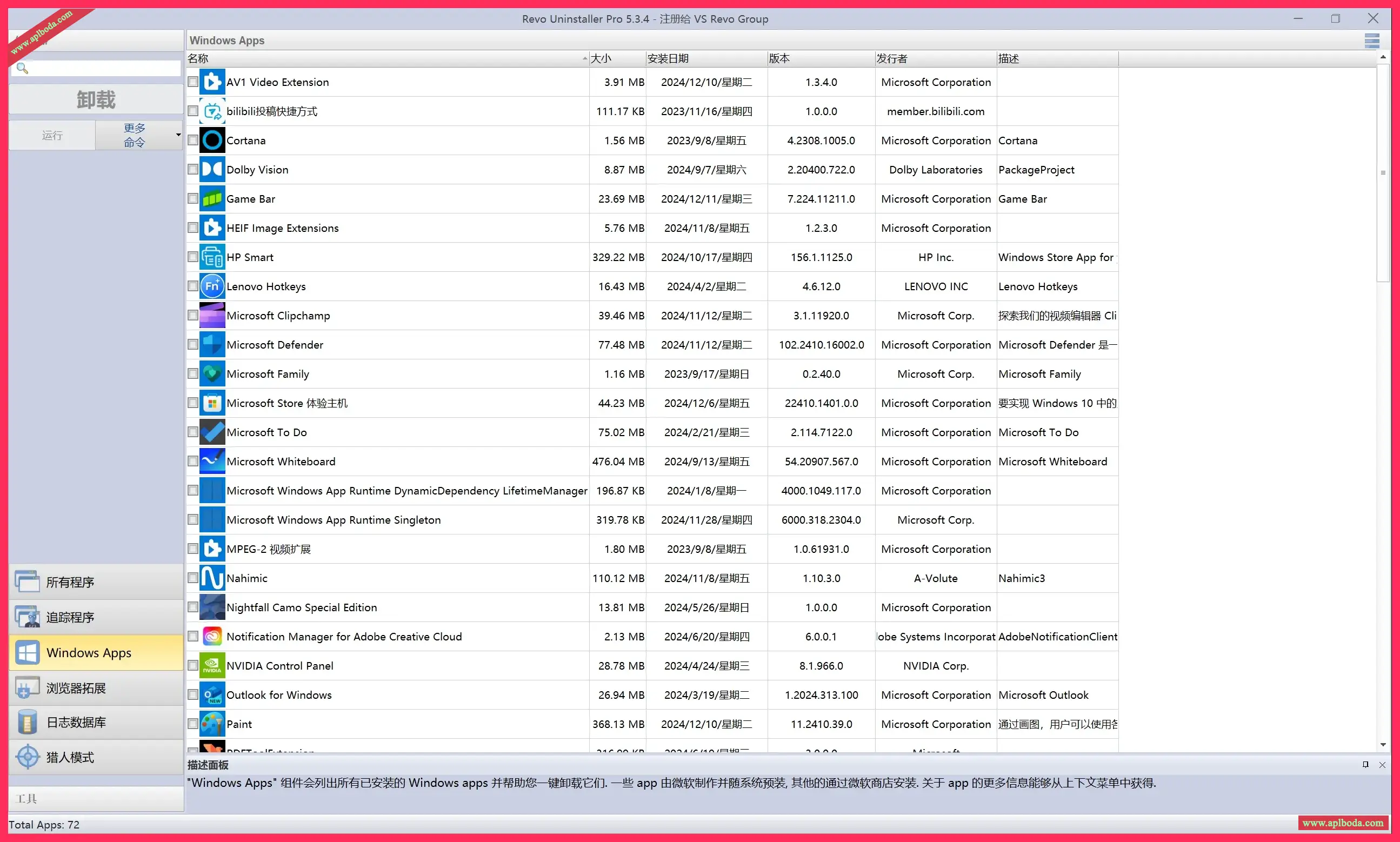Screen dimensions: 1400x842
Task: Check the AV1 Video Extension checkbox
Action: point(193,82)
